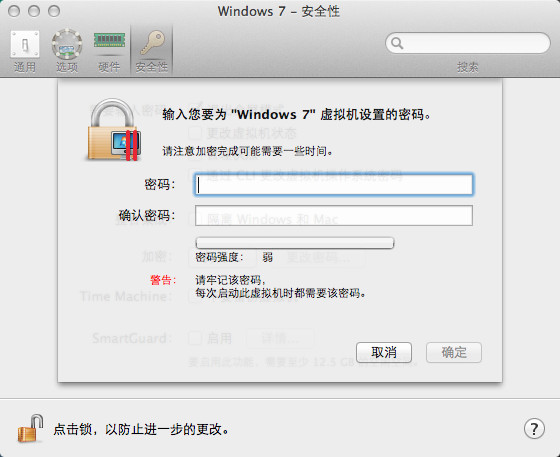Click the question mark help button
560x457 pixels.
click(x=534, y=428)
